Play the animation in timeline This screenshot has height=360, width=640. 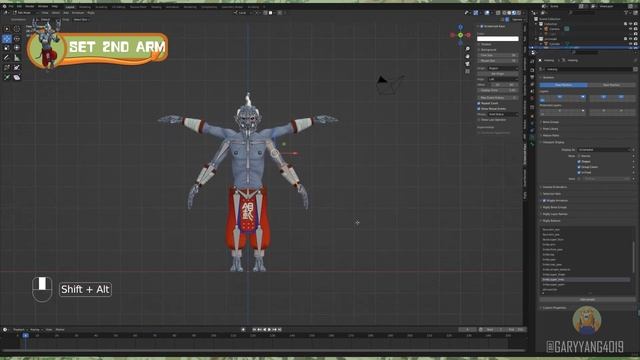click(269, 329)
